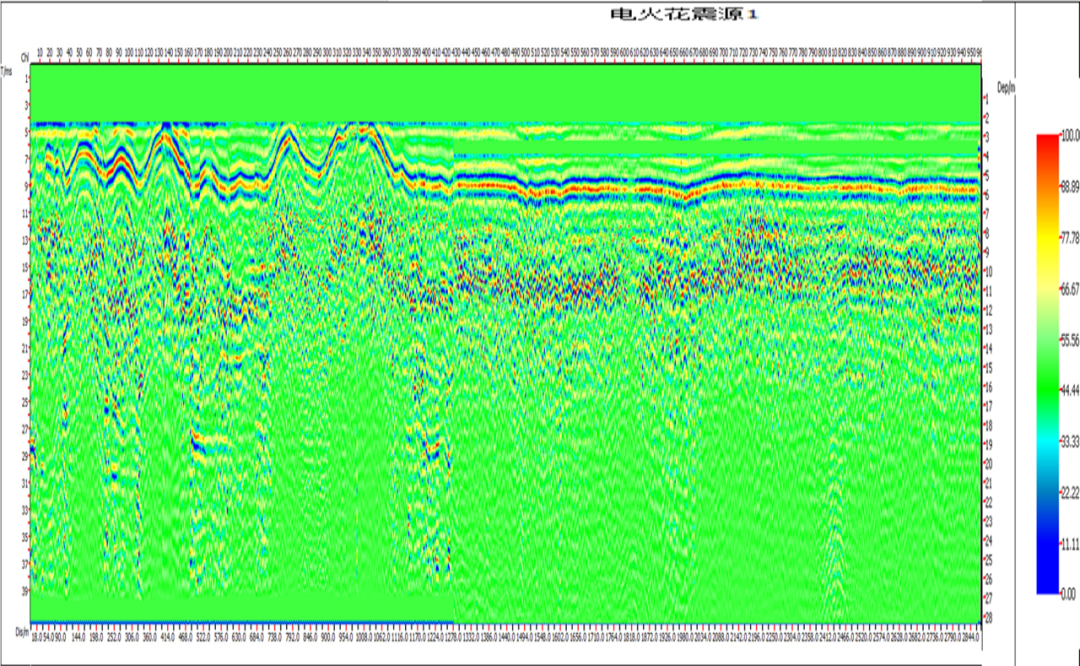
Task: Click channel 100 tick on top axis
Action: click(129, 52)
